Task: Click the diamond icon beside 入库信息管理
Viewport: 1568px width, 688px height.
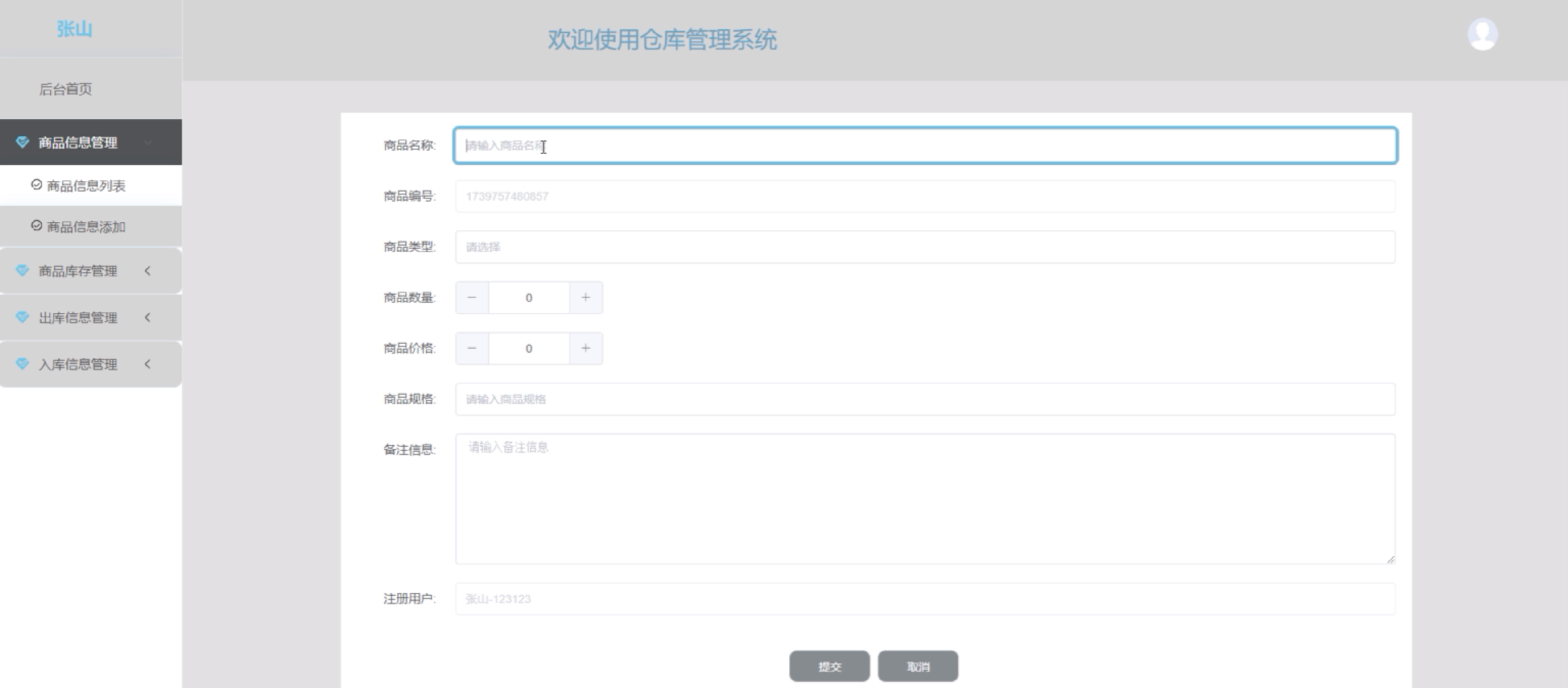Action: 22,364
